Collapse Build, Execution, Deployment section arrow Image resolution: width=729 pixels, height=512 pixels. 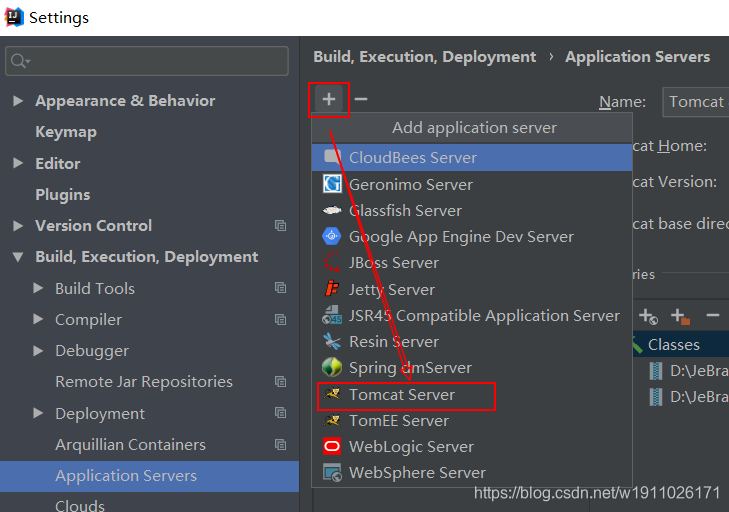18,257
